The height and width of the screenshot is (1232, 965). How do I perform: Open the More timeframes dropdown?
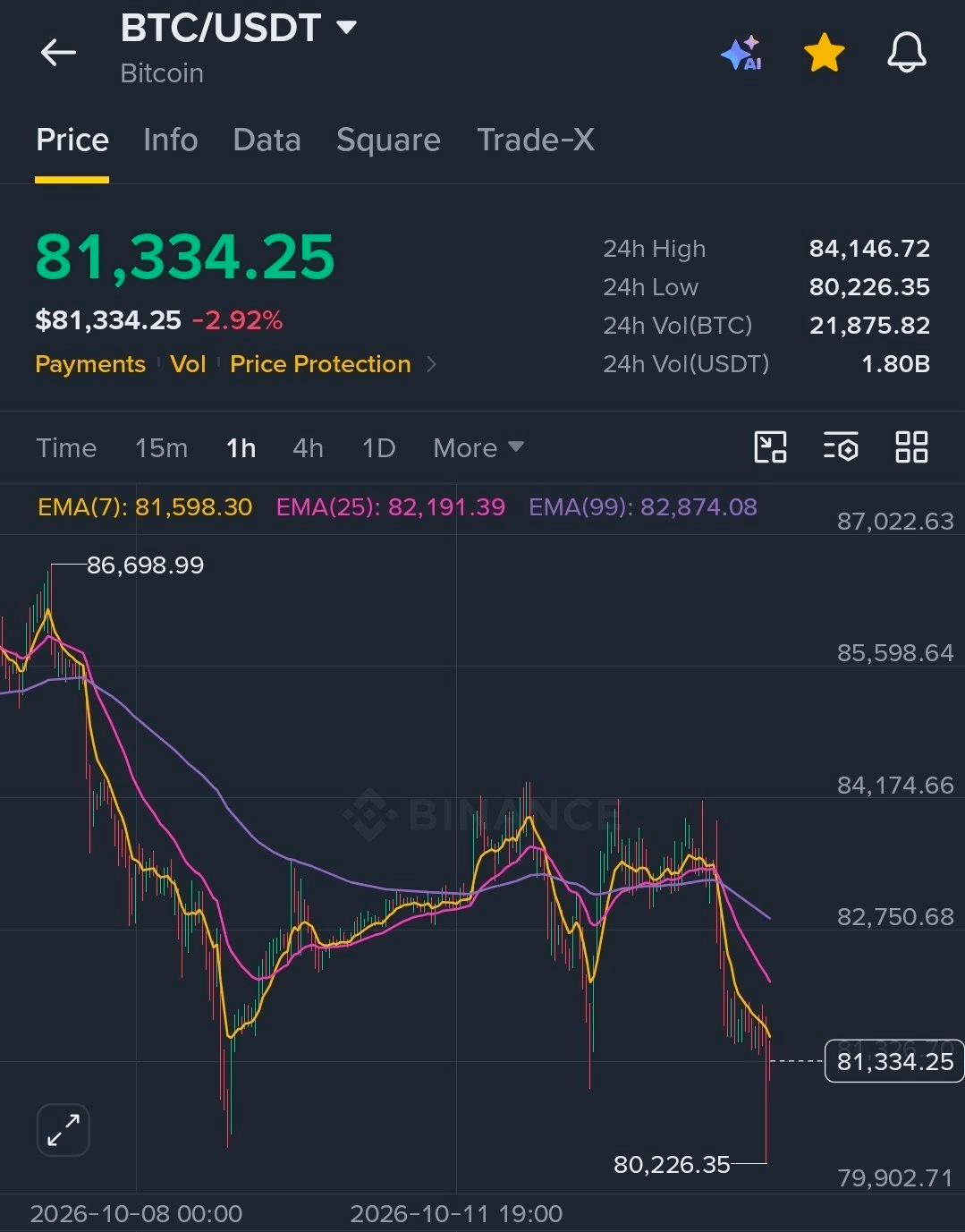478,447
